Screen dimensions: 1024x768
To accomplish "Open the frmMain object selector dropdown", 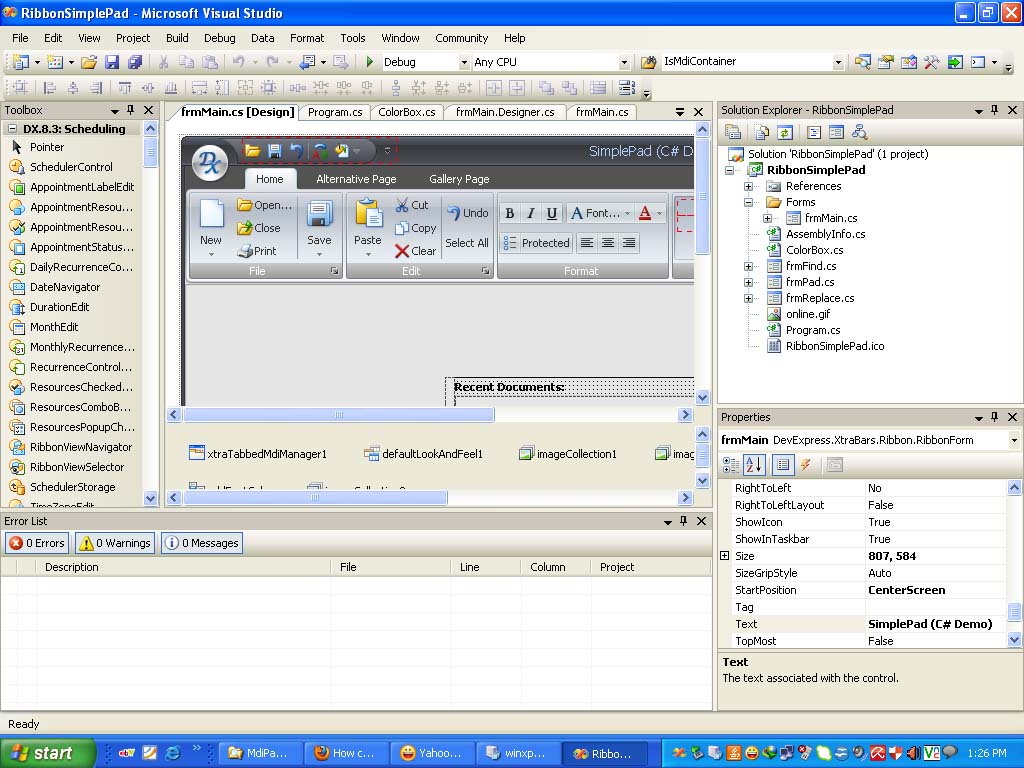I will click(1014, 440).
